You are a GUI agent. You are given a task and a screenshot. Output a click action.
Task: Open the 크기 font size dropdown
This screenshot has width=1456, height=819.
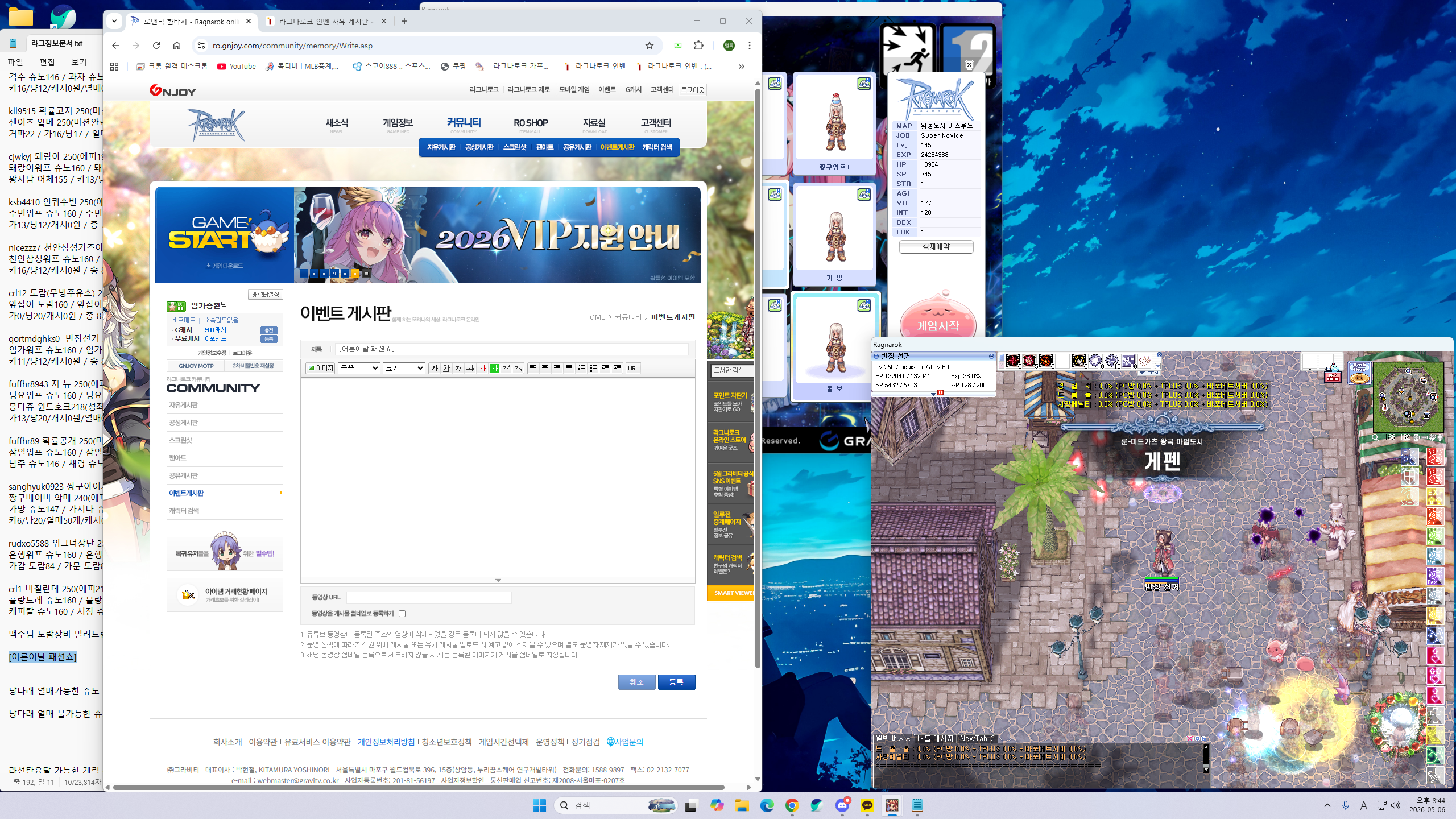pos(404,368)
